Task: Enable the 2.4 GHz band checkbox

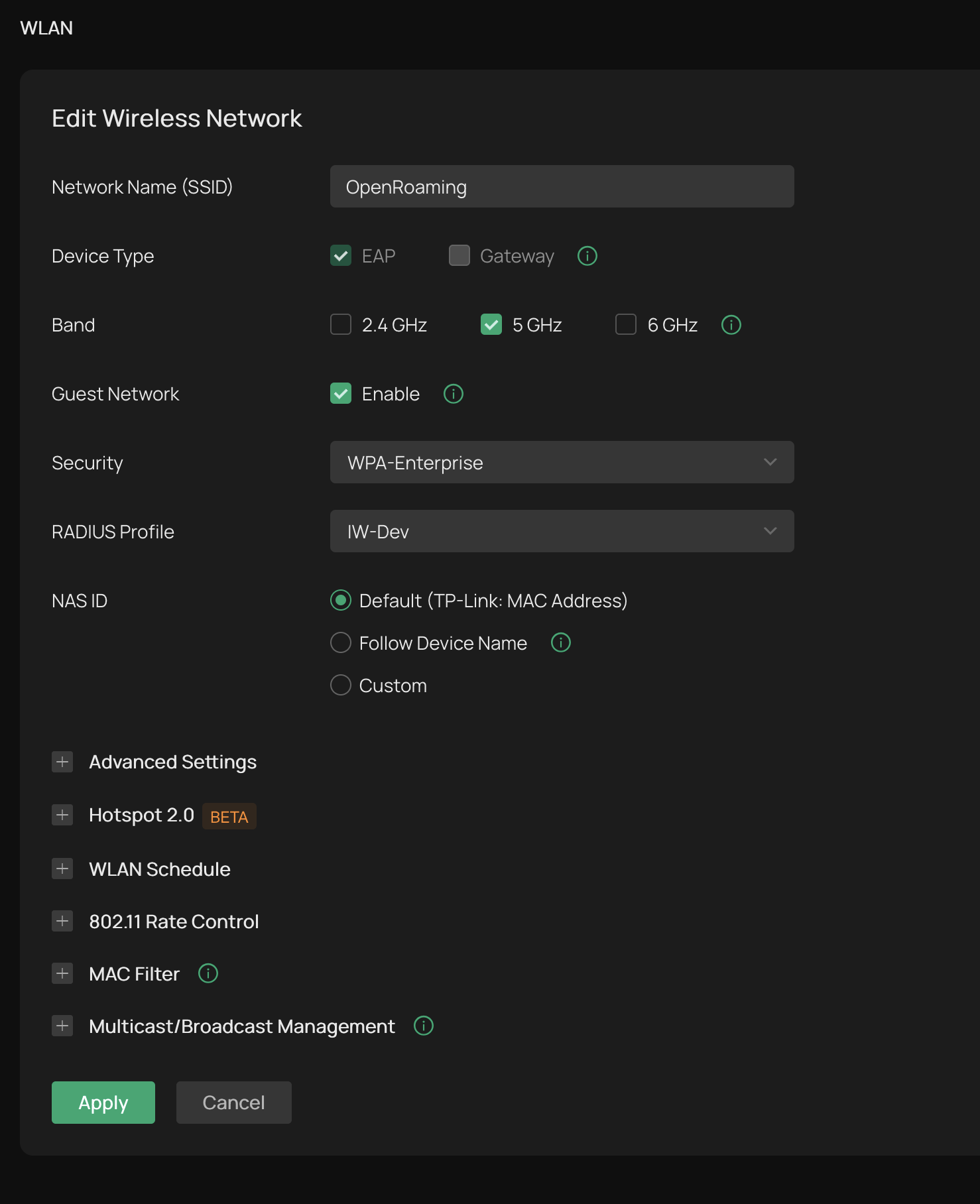Action: tap(341, 325)
